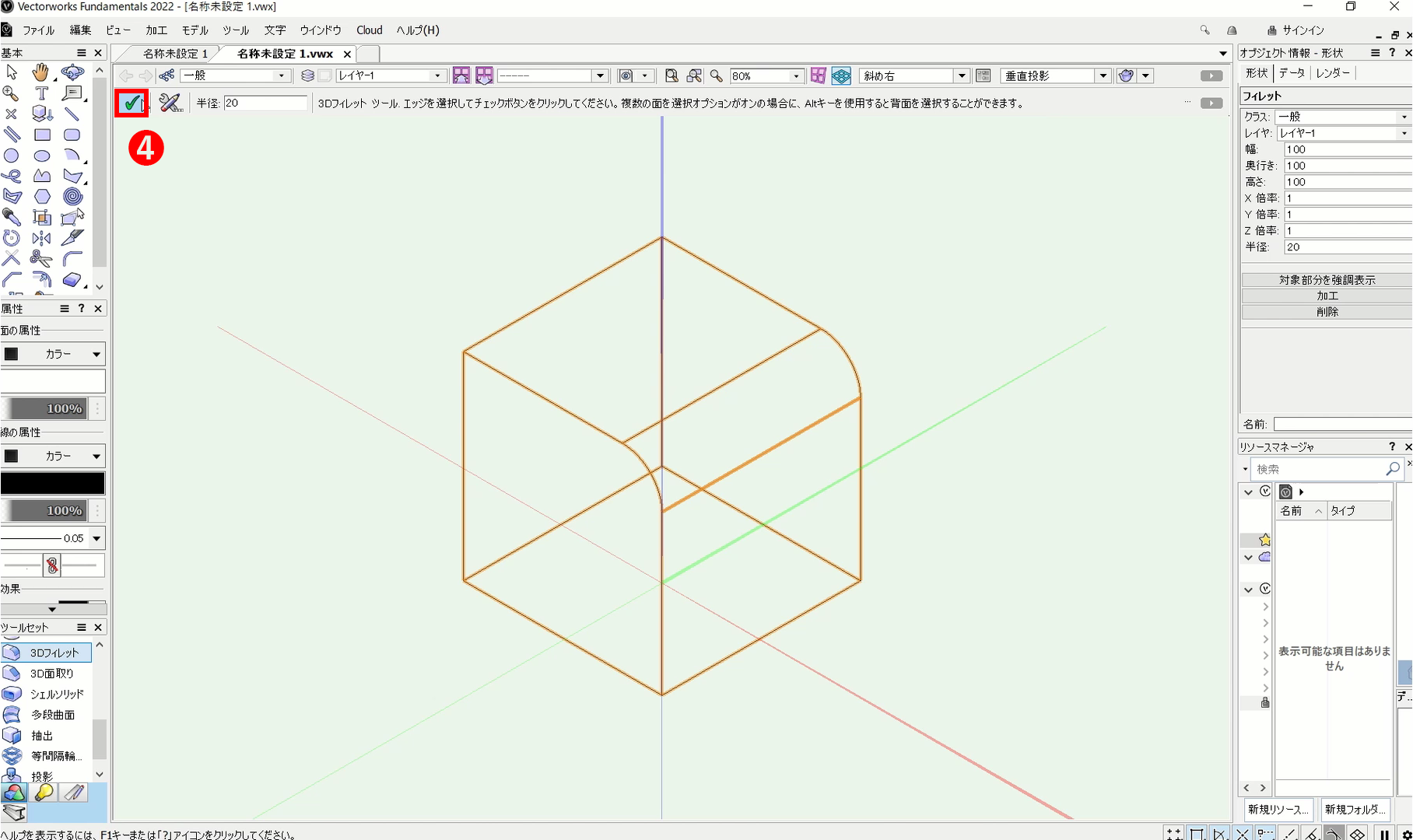This screenshot has height=840, width=1413.
Task: Open the 加工 menu
Action: coord(156,30)
